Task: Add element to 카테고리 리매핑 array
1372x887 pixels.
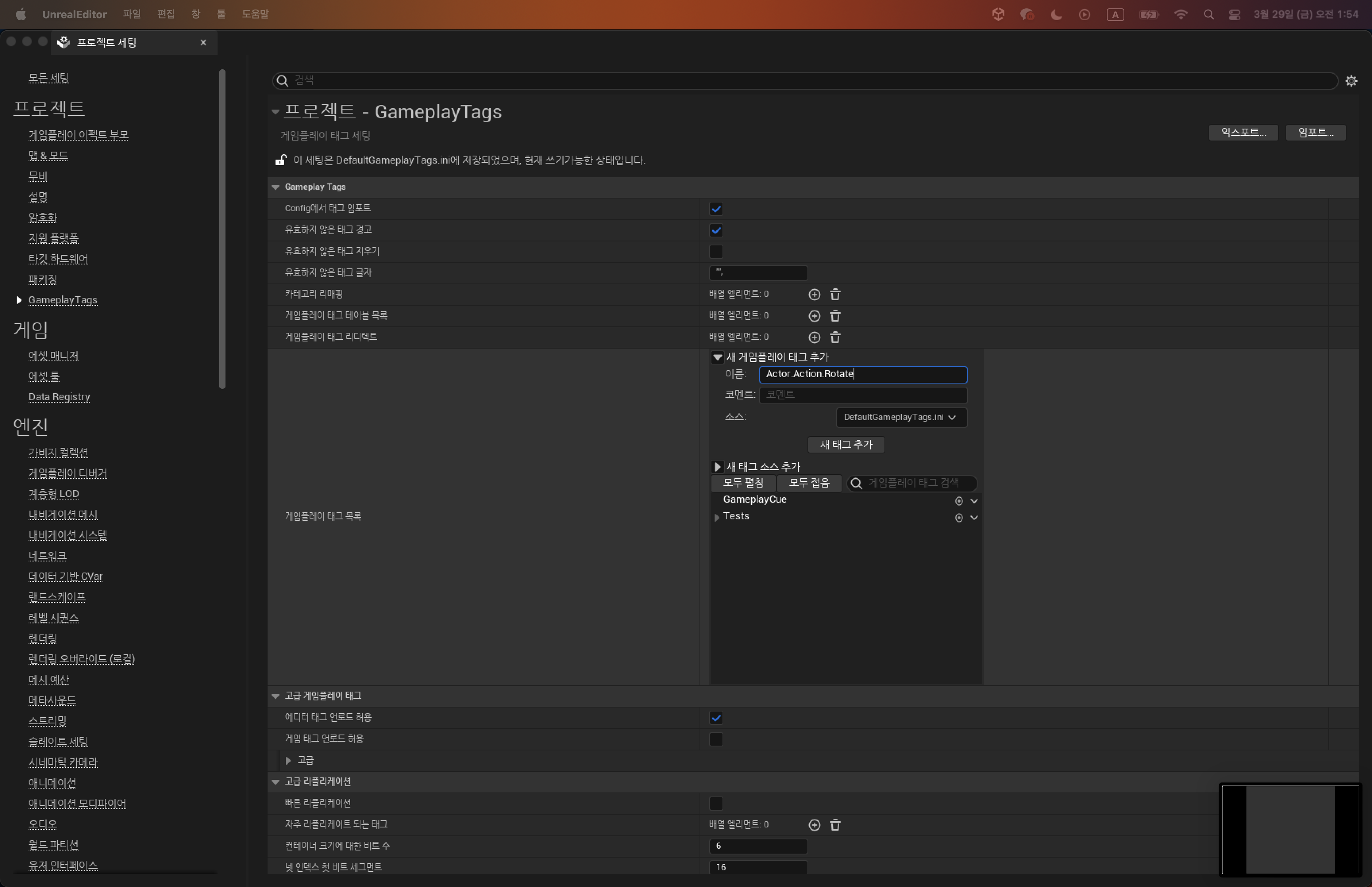Action: coord(814,294)
